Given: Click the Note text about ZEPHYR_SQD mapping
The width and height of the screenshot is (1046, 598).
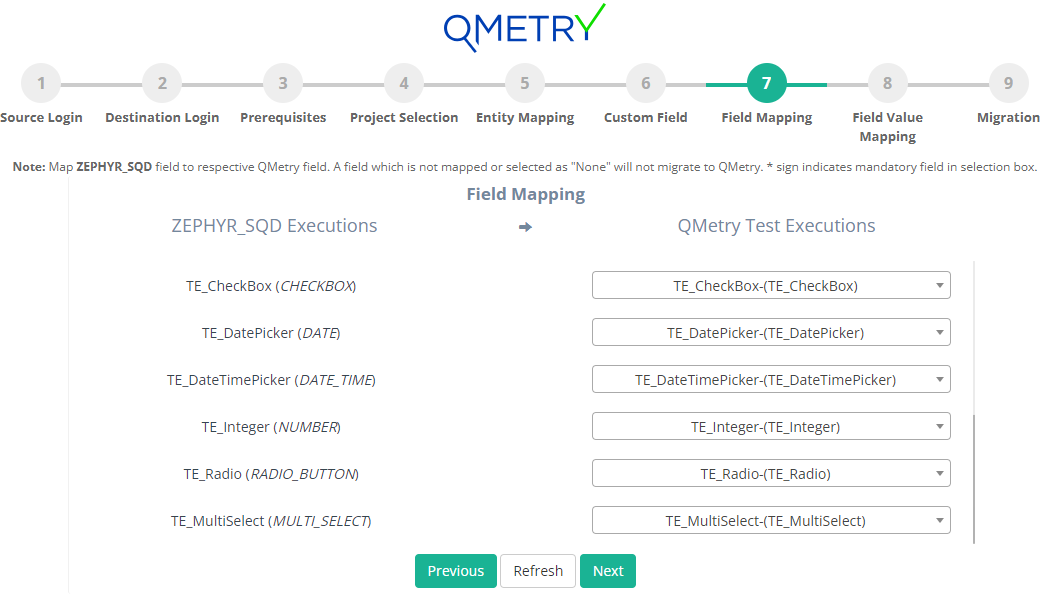Looking at the screenshot, I should point(525,167).
